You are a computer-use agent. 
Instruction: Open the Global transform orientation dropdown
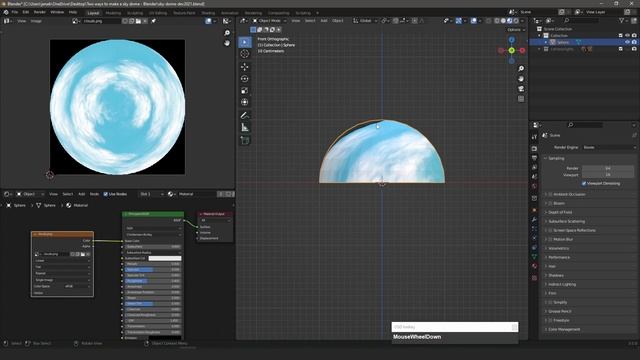[x=365, y=21]
